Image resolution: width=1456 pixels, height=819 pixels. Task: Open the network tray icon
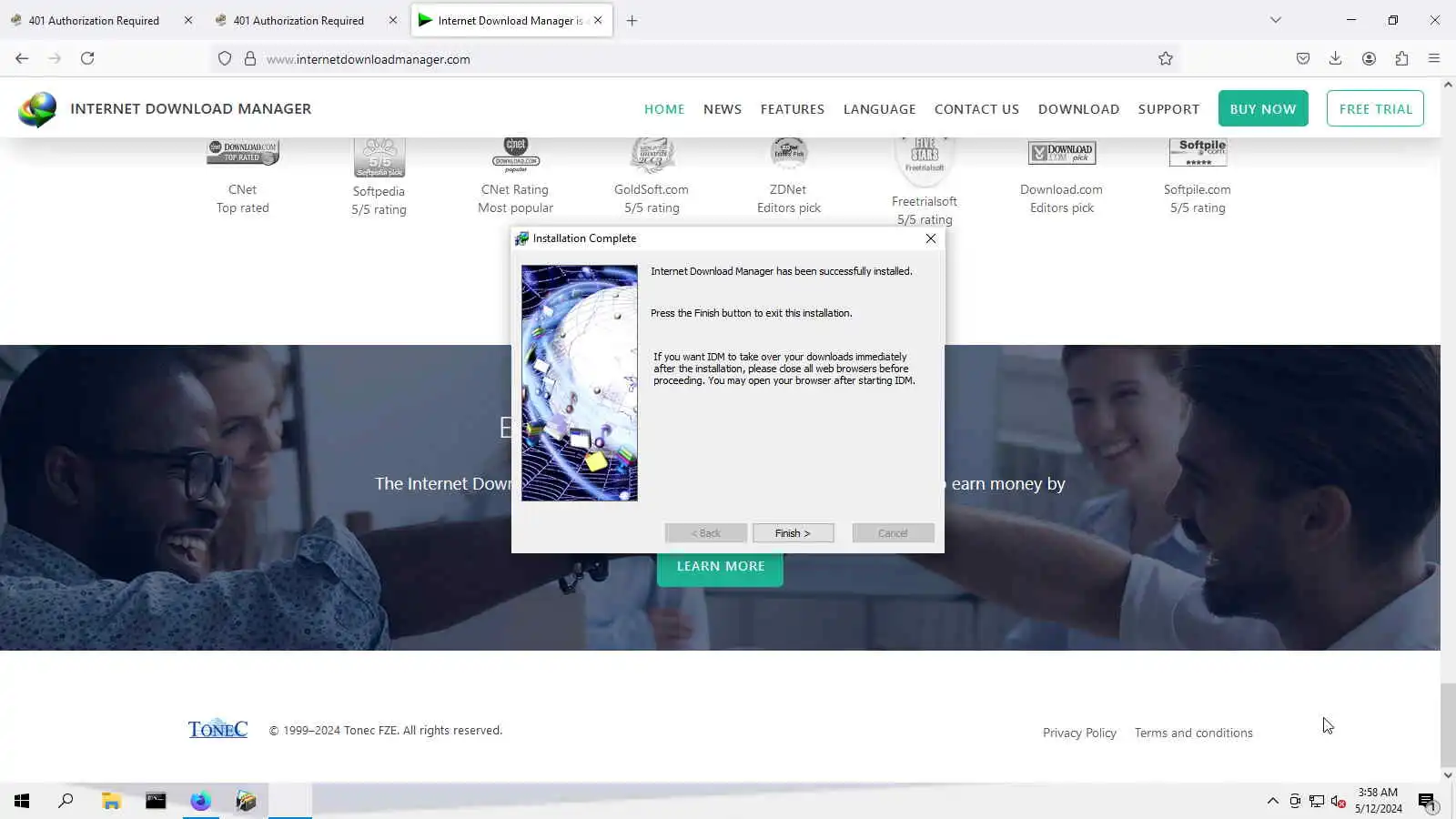point(1317,801)
